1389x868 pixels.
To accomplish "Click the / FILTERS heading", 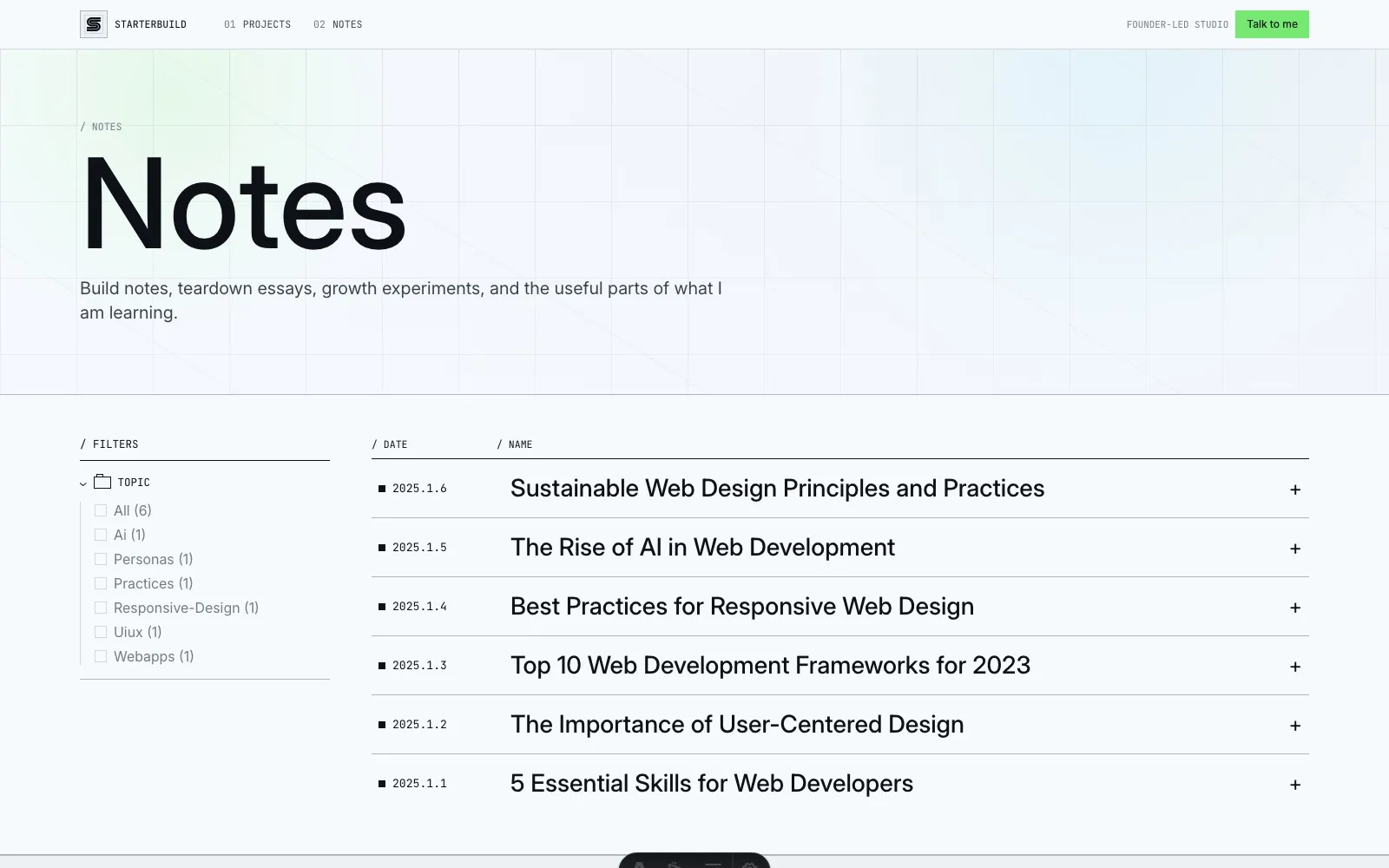I will [109, 444].
